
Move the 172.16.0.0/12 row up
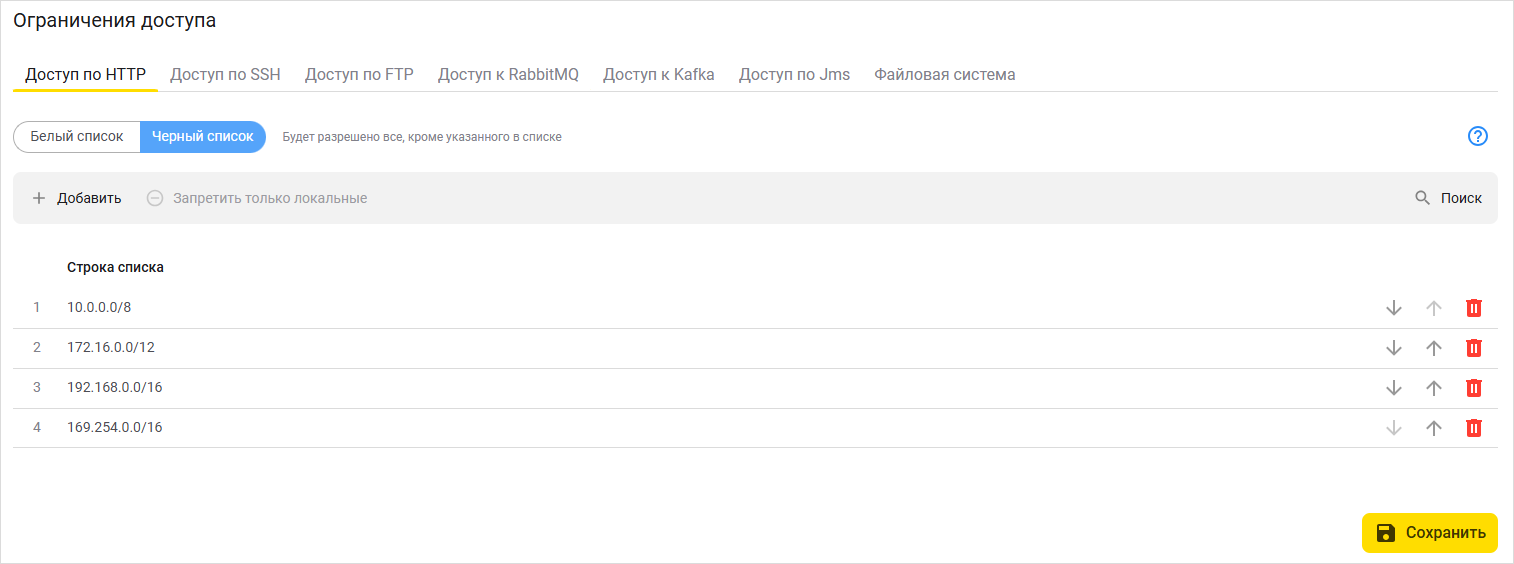[x=1434, y=348]
